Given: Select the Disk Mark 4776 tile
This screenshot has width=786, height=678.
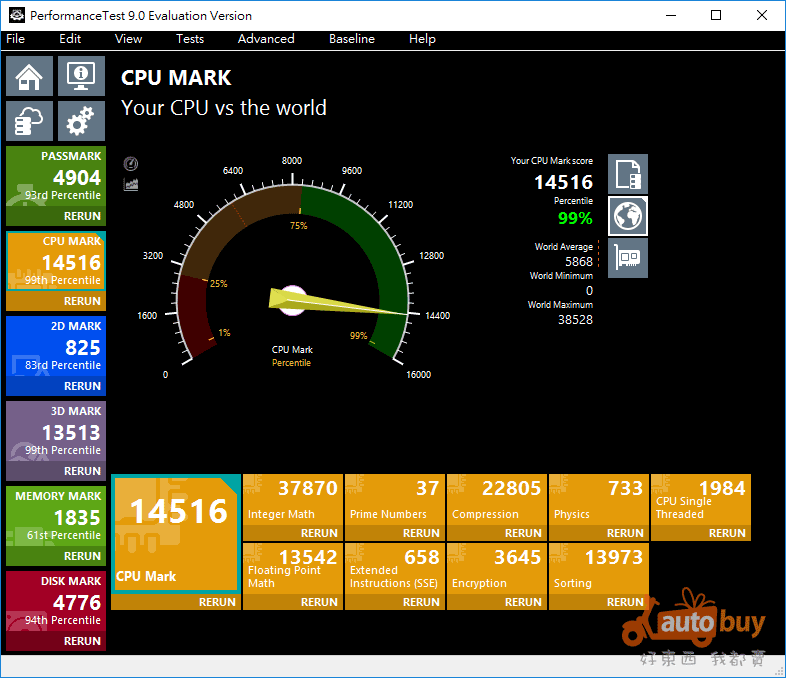Looking at the screenshot, I should 56,601.
